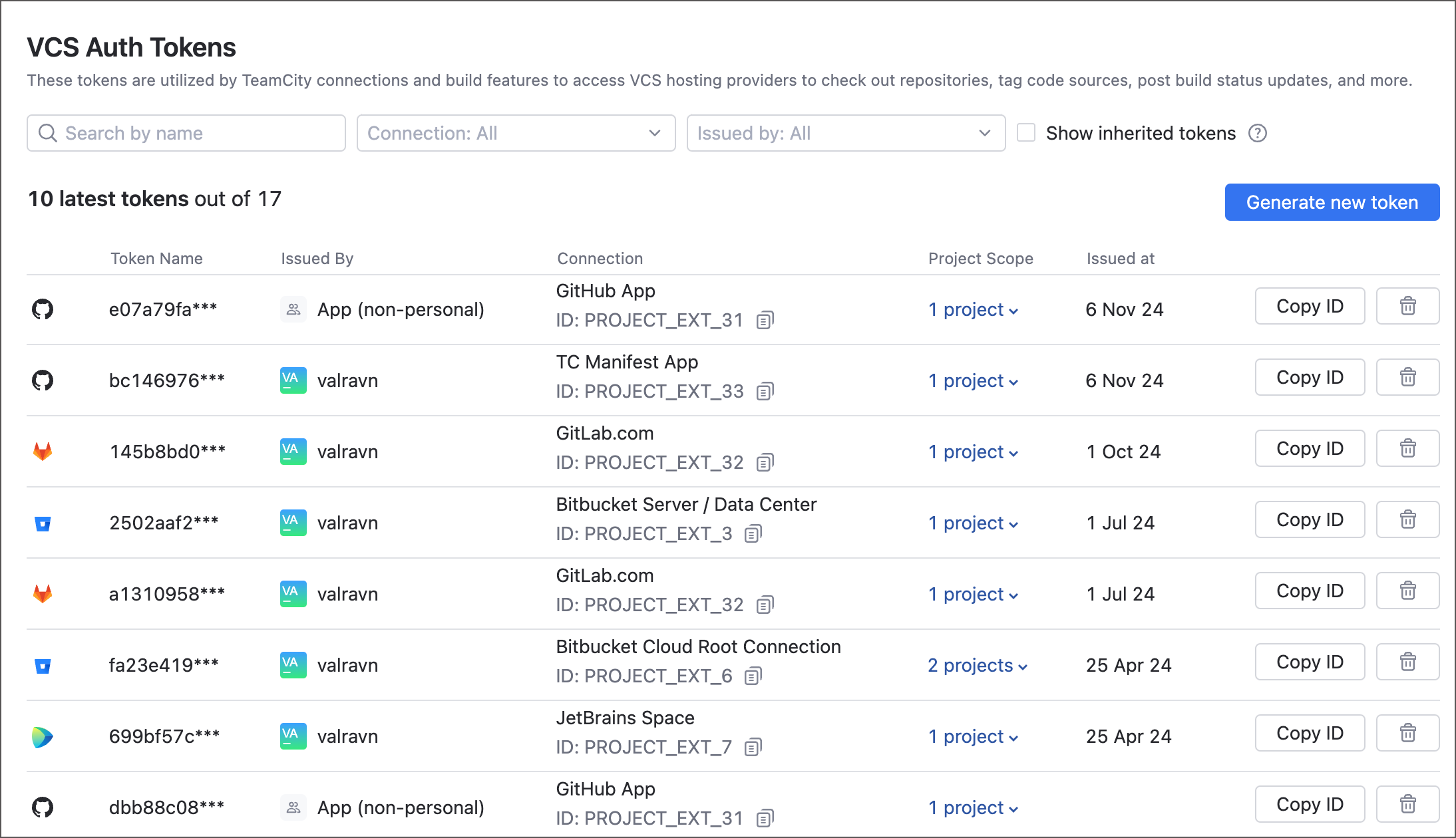
Task: Click the Search by name field
Action: (x=186, y=133)
